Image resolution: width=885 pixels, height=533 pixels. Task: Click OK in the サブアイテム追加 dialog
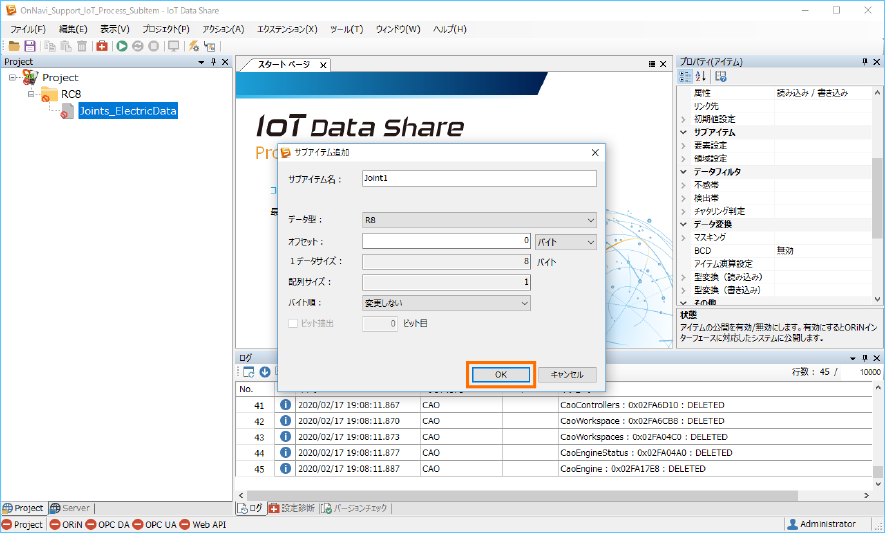[x=501, y=374]
